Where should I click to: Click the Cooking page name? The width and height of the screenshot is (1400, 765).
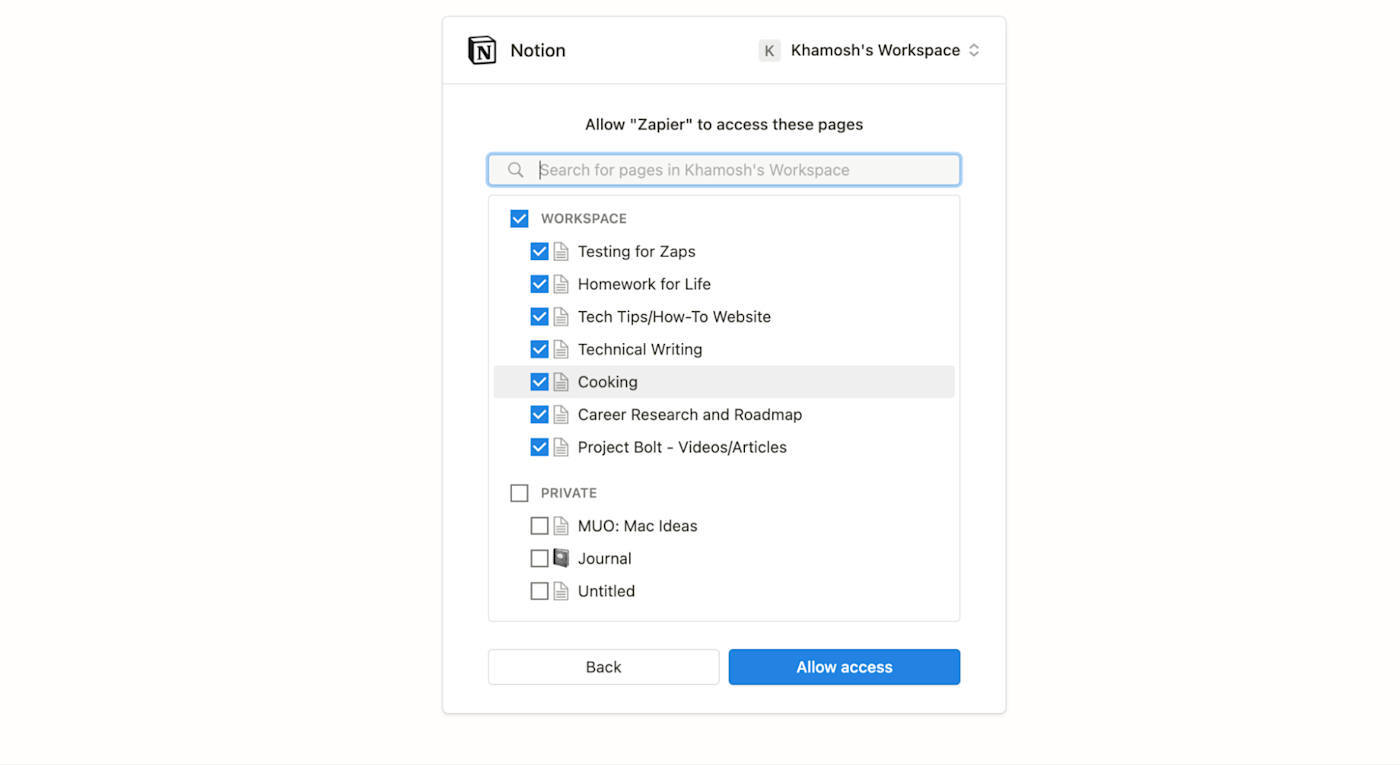coord(608,382)
